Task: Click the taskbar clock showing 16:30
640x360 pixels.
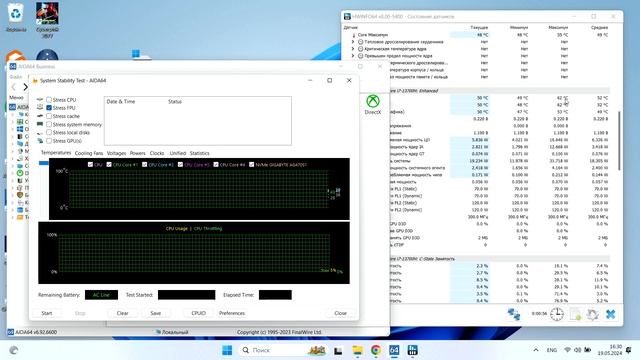Action: coord(610,350)
